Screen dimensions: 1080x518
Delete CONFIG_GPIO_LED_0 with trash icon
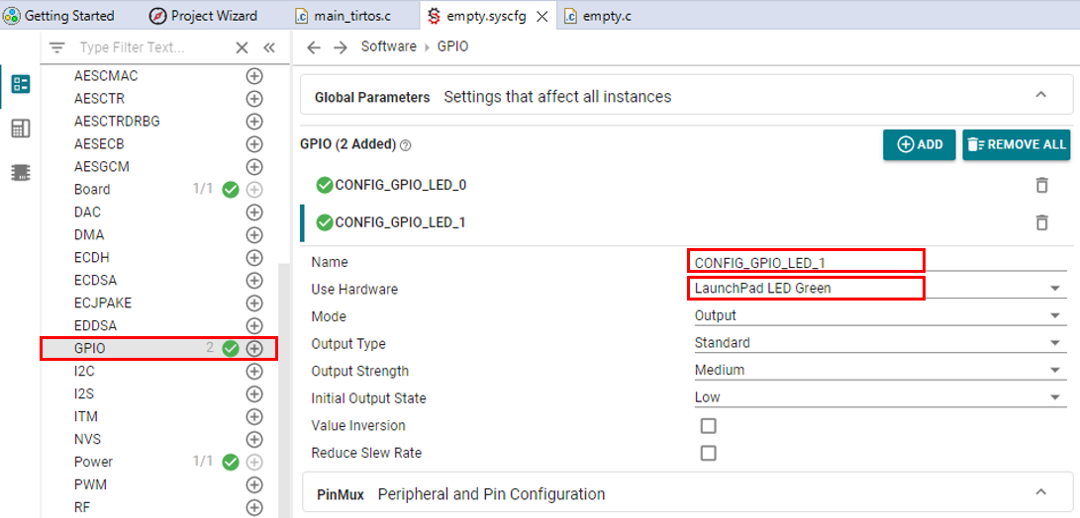click(1042, 185)
